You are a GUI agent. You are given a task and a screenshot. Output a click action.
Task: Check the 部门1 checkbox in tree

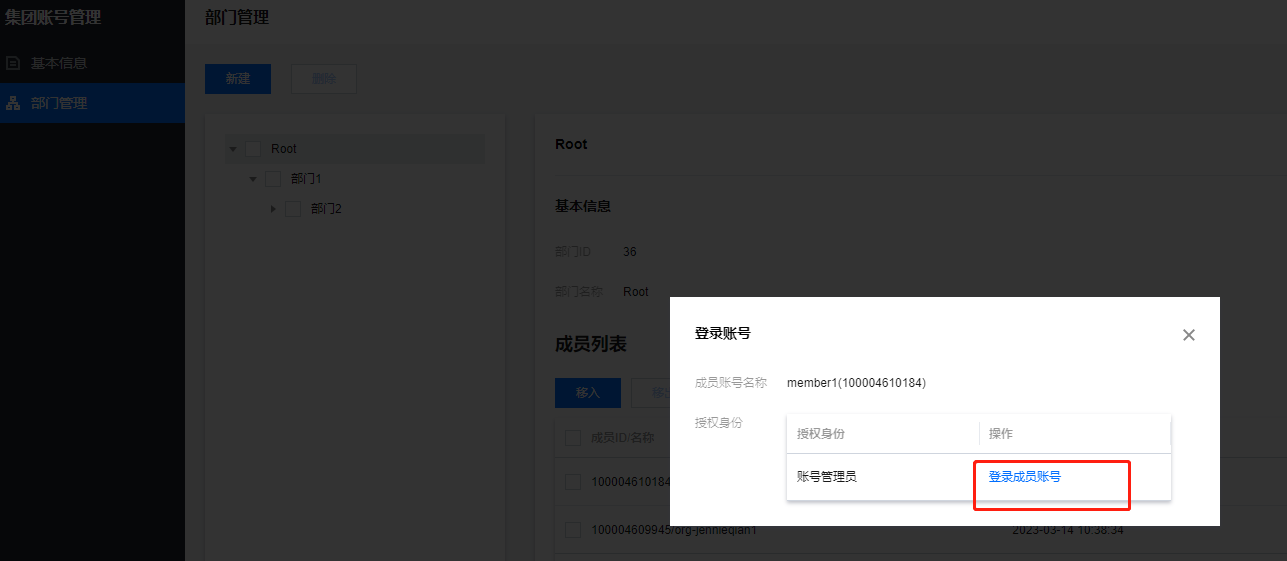(x=273, y=179)
